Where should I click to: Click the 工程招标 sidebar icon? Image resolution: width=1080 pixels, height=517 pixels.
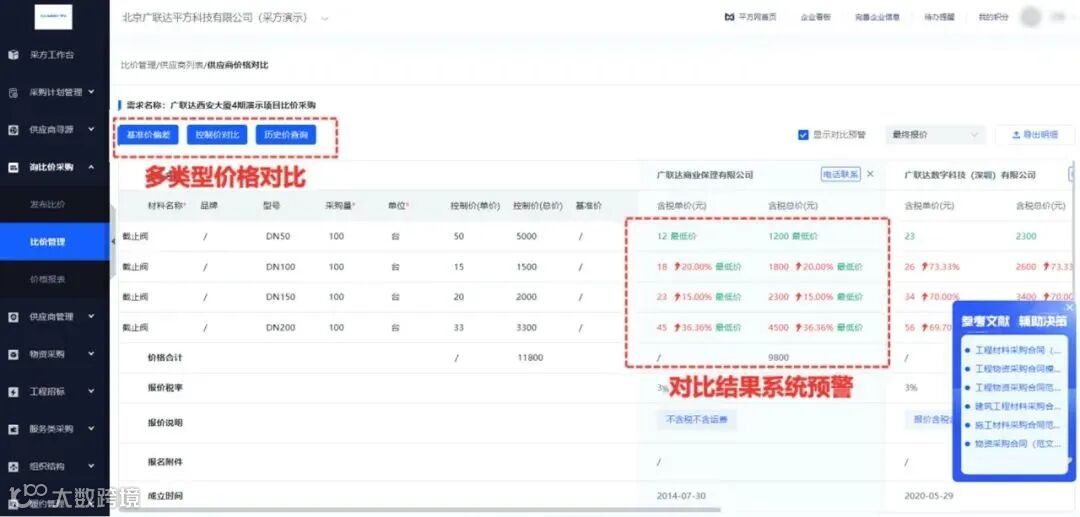point(13,392)
